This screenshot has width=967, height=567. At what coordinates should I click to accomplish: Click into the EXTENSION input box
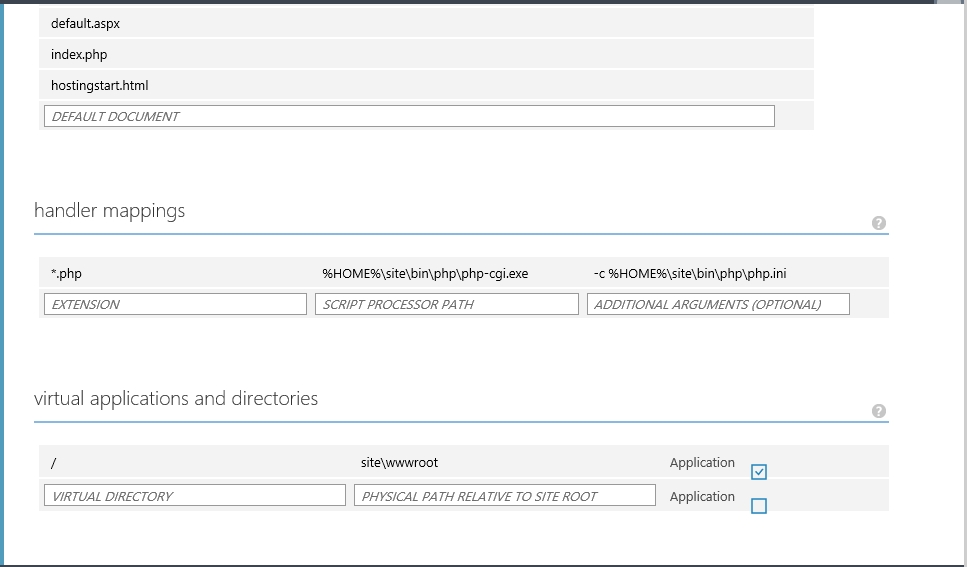click(175, 304)
